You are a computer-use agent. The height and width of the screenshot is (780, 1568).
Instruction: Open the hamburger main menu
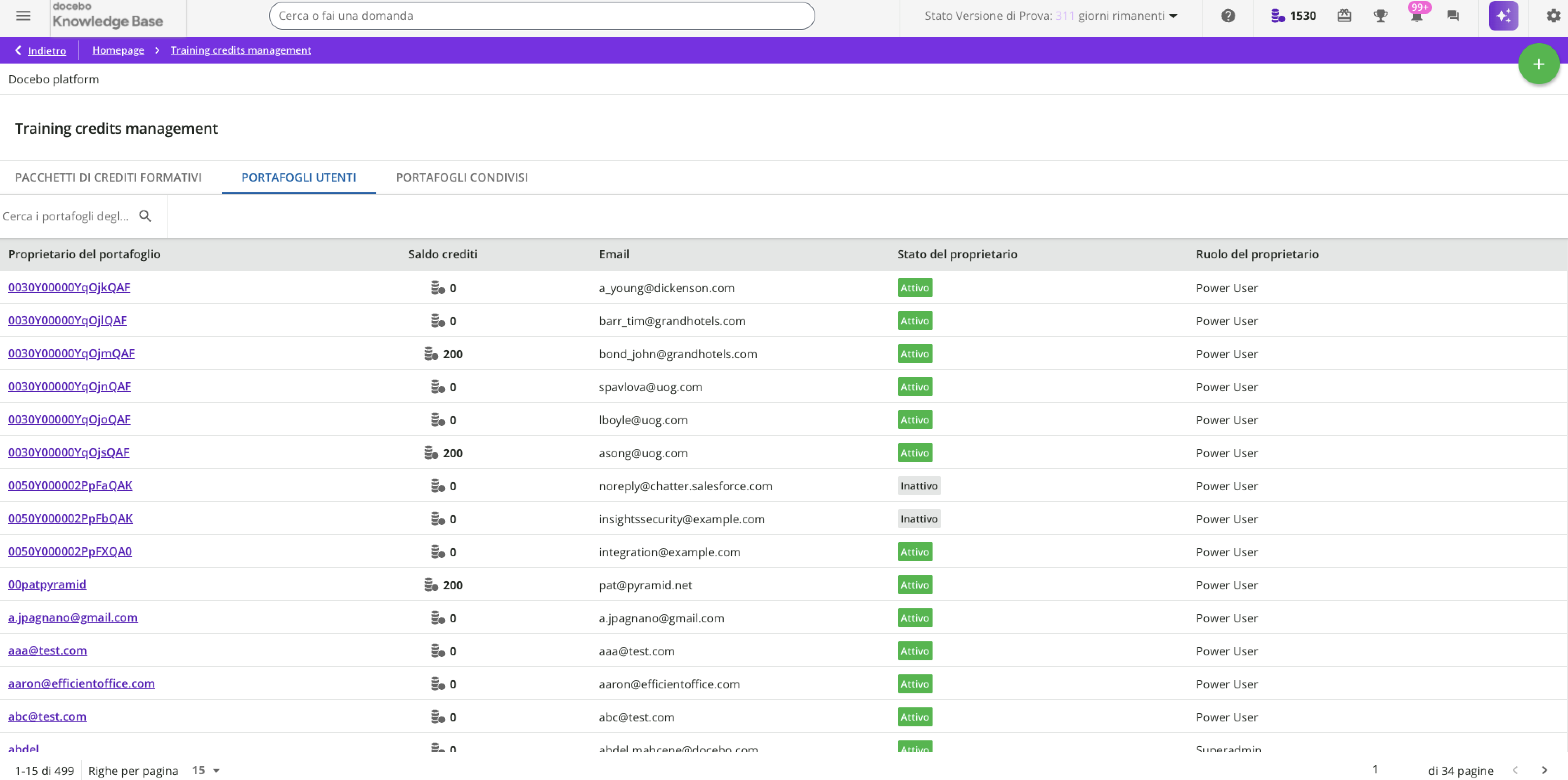coord(23,16)
